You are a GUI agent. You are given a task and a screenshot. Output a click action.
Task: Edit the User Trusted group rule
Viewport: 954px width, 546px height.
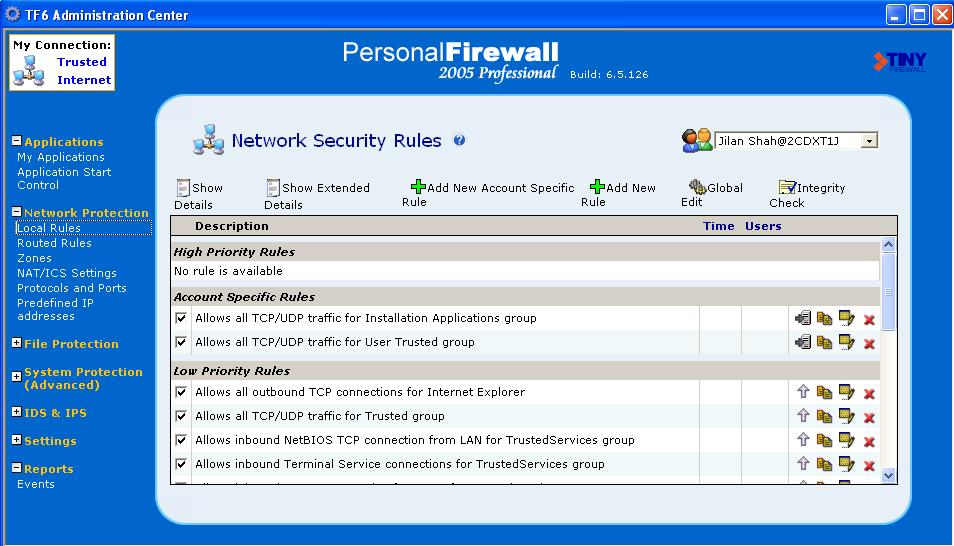tap(846, 342)
